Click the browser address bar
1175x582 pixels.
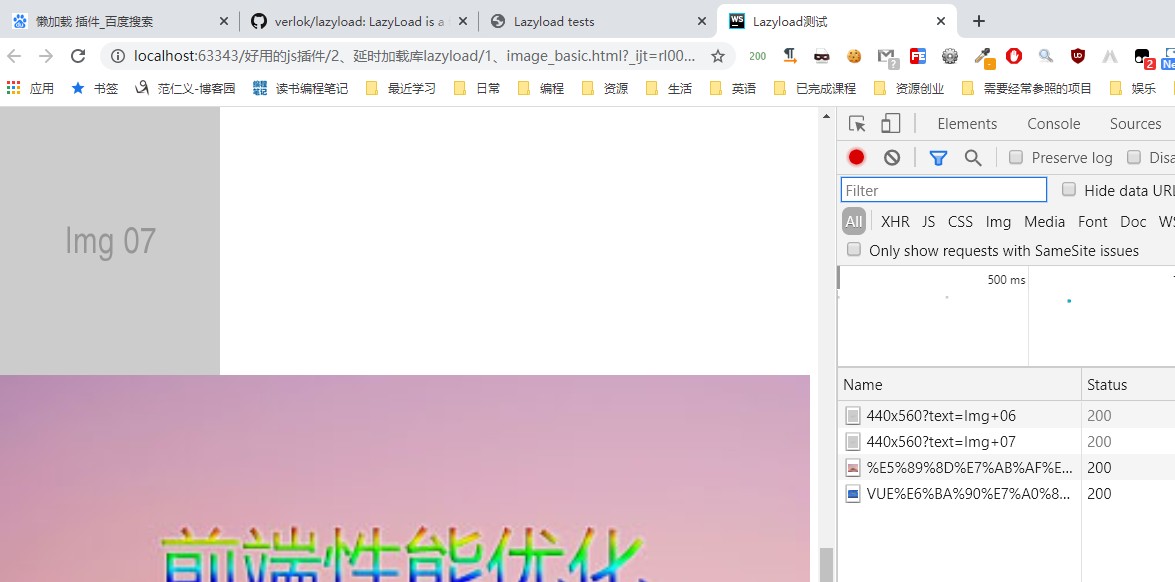416,56
